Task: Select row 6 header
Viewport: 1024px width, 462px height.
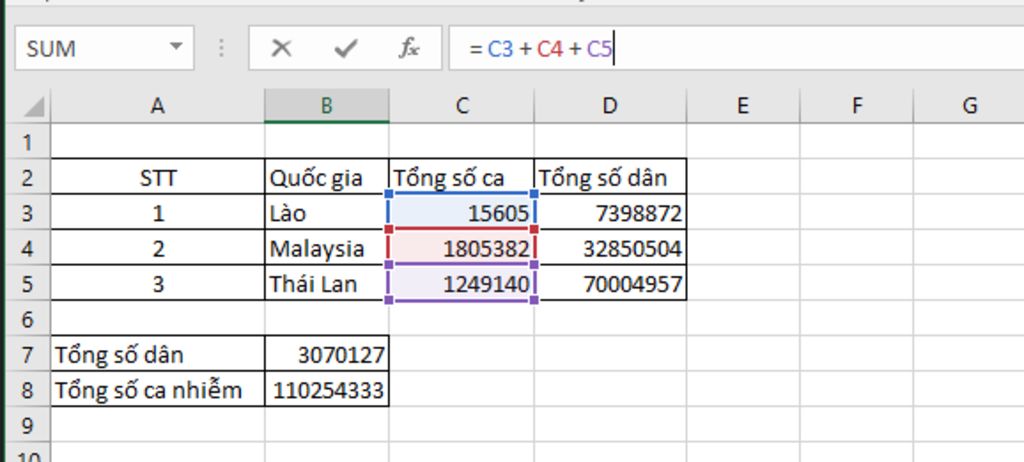Action: (27, 319)
